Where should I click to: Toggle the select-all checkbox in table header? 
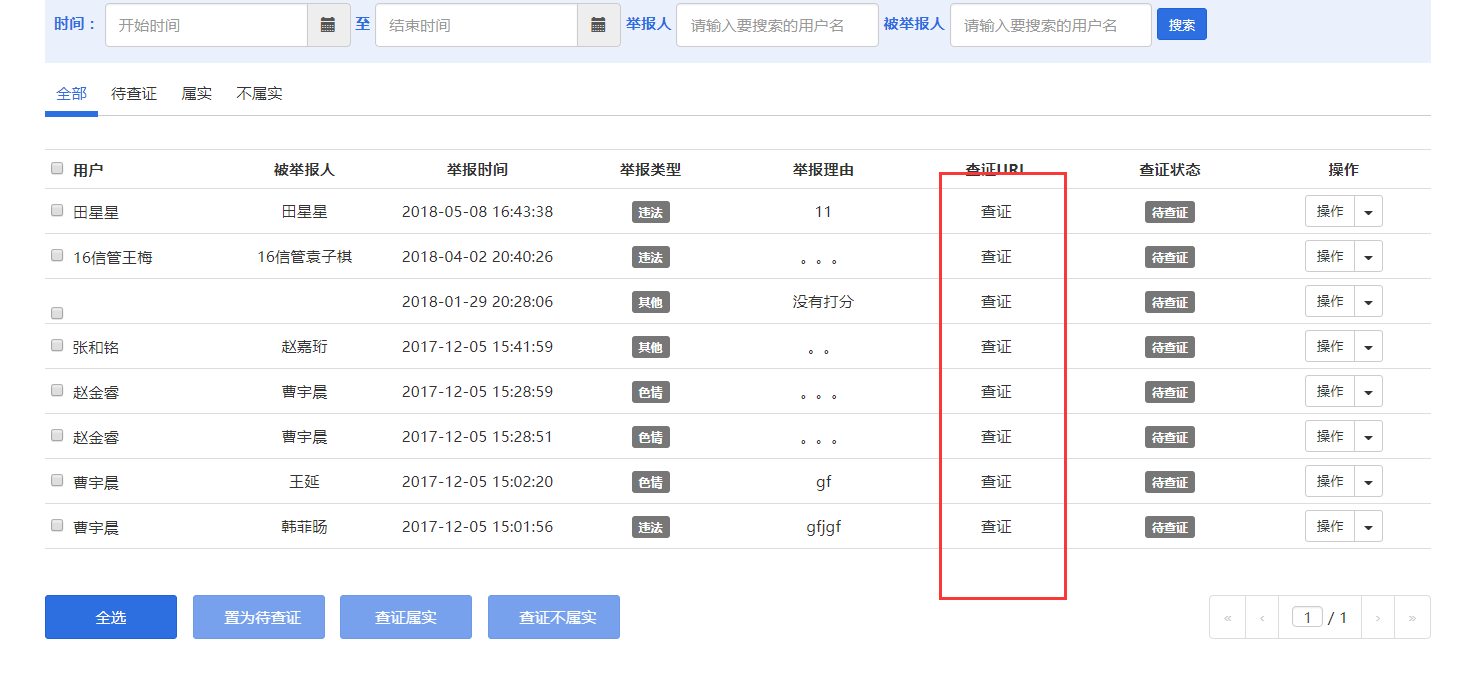pos(57,169)
